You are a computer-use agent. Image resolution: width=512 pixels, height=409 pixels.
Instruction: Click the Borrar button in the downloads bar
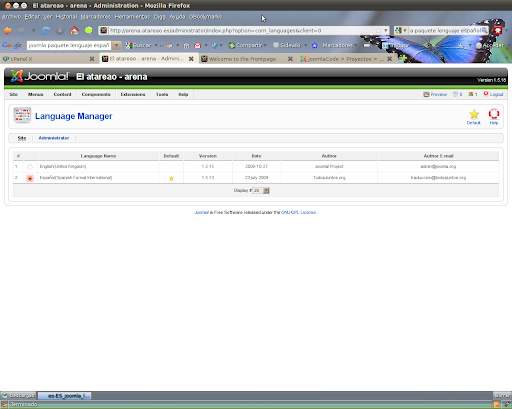point(502,396)
